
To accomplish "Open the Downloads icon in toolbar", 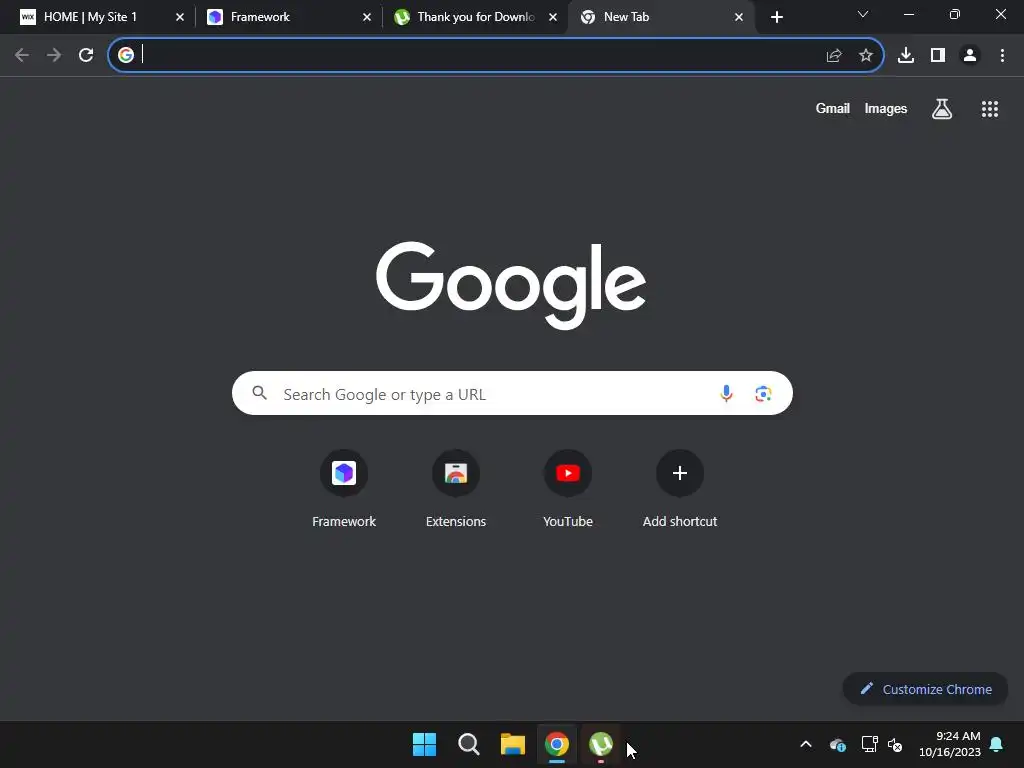I will [906, 56].
